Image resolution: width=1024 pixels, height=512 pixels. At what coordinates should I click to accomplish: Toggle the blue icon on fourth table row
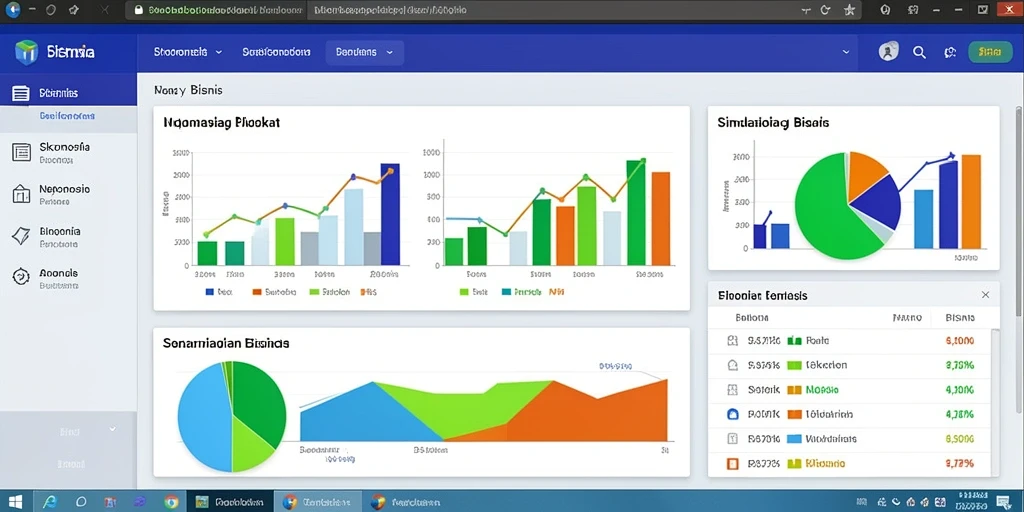[733, 414]
